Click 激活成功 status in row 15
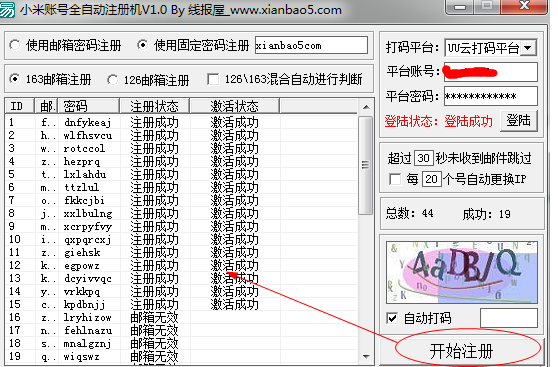The image size is (558, 367). (x=235, y=304)
